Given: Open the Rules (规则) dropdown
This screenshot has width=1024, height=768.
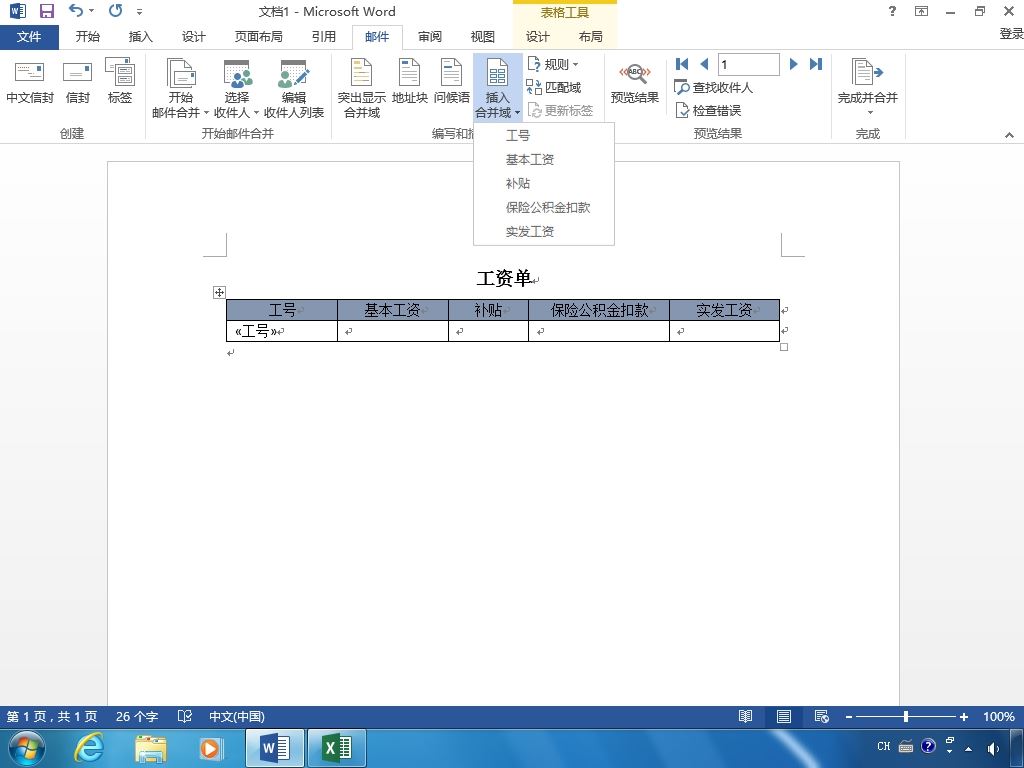Looking at the screenshot, I should [552, 64].
